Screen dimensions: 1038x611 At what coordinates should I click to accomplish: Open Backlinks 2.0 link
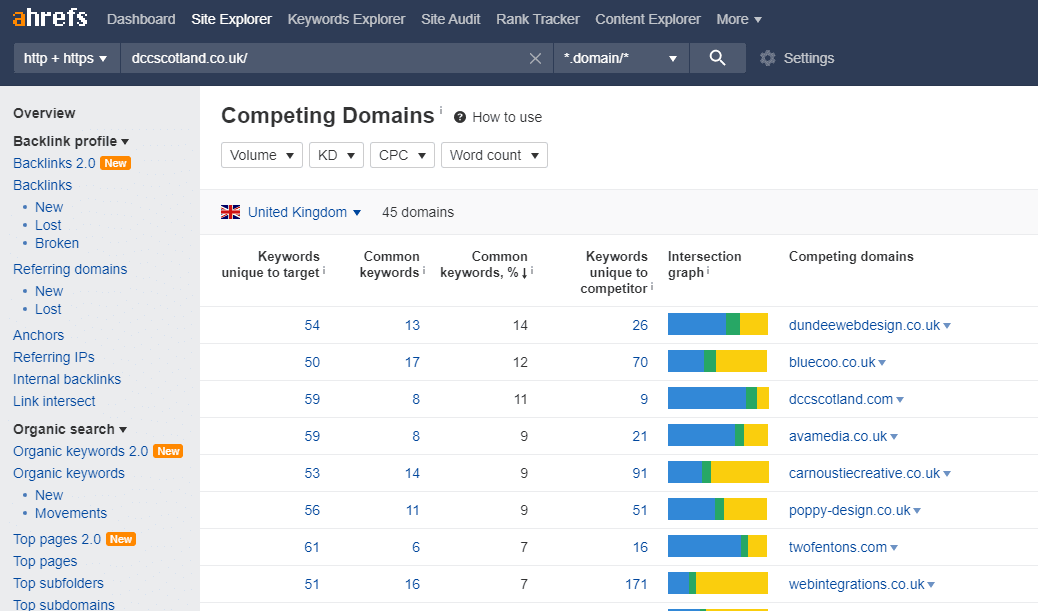click(x=54, y=163)
